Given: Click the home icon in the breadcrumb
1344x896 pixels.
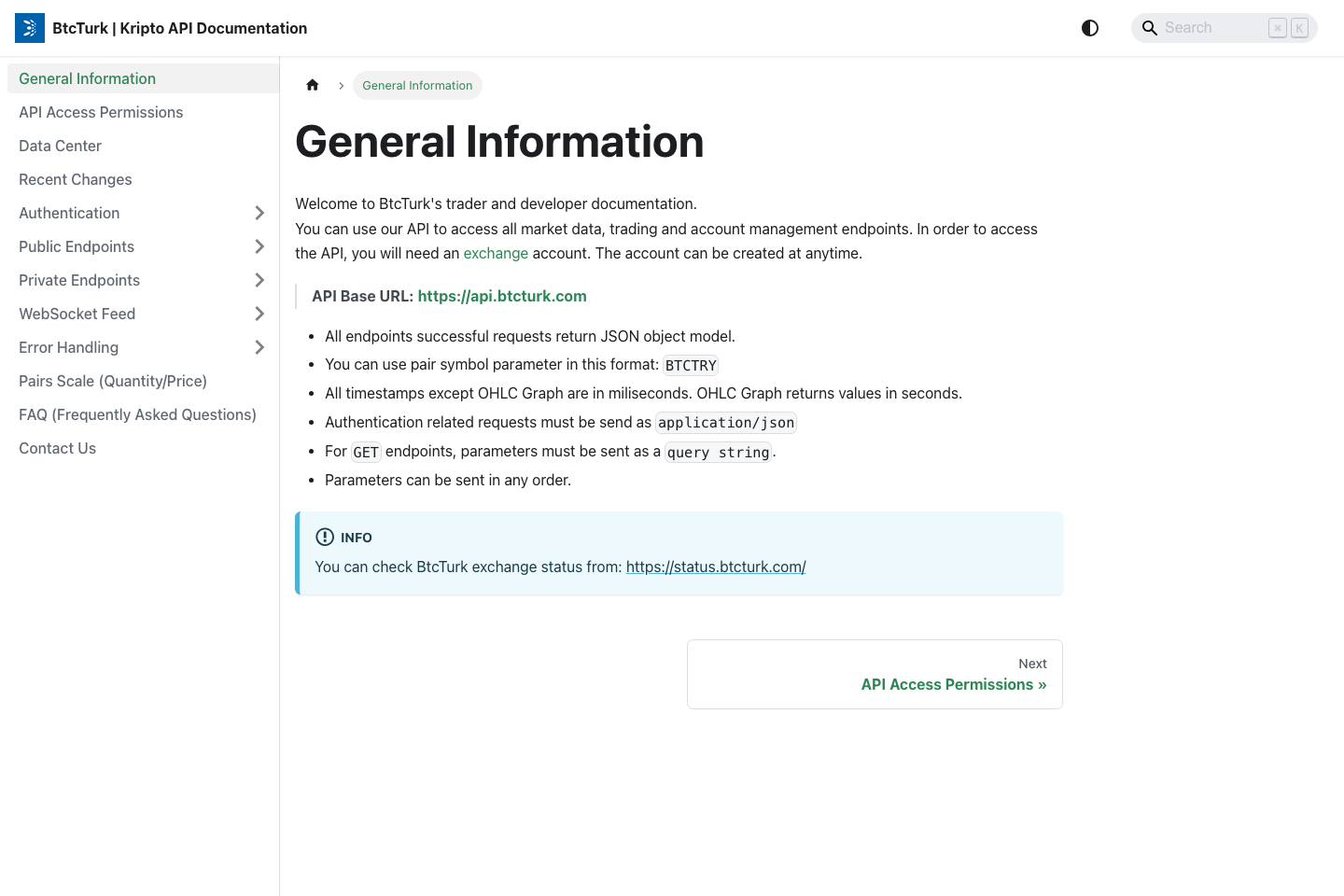Looking at the screenshot, I should (313, 85).
